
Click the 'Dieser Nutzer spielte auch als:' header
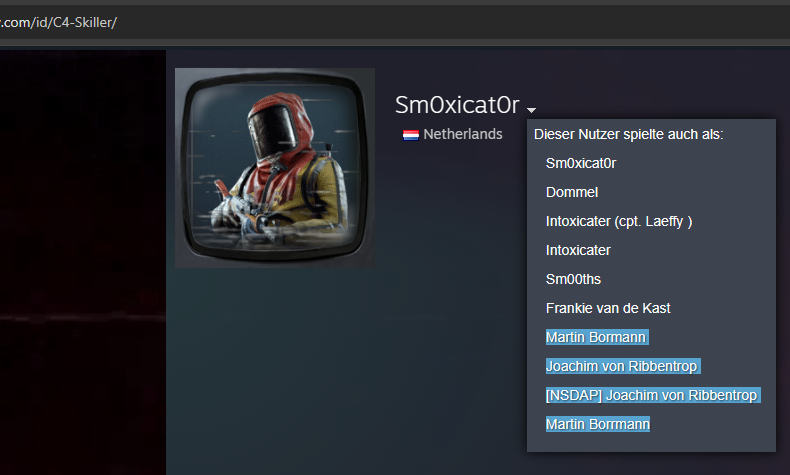628,134
